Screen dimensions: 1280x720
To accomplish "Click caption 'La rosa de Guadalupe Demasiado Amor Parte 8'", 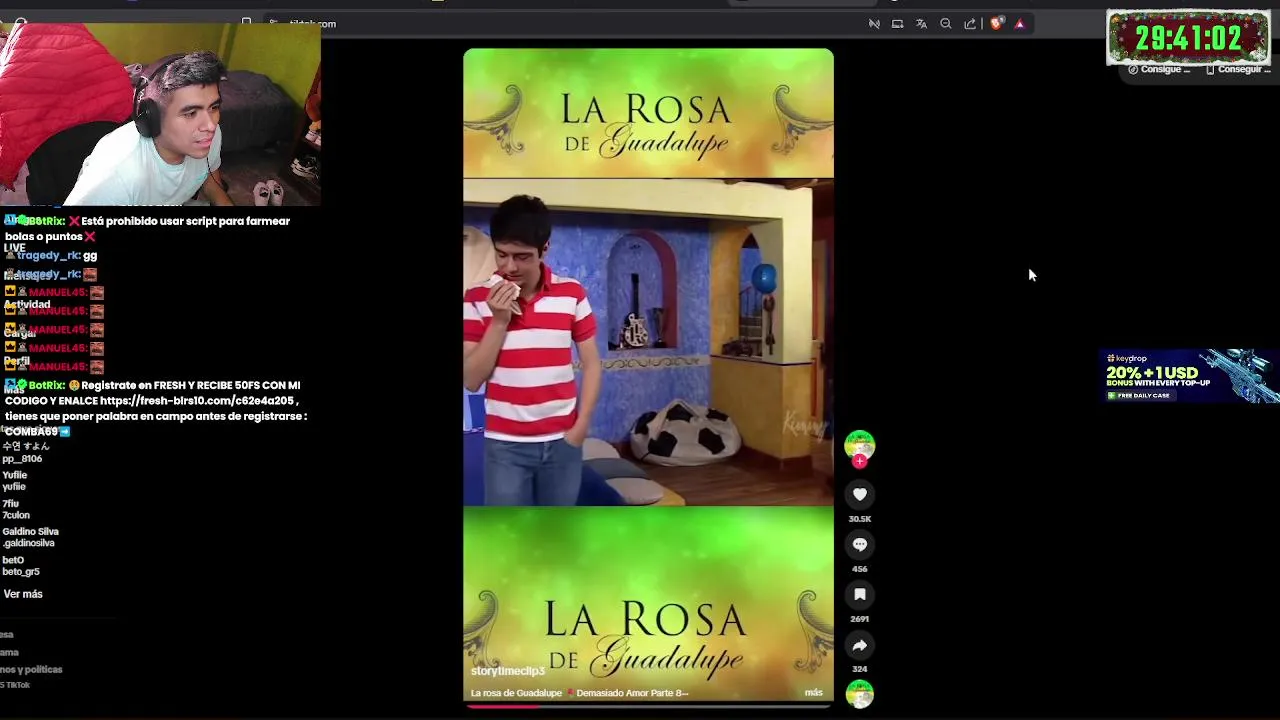I will point(579,692).
